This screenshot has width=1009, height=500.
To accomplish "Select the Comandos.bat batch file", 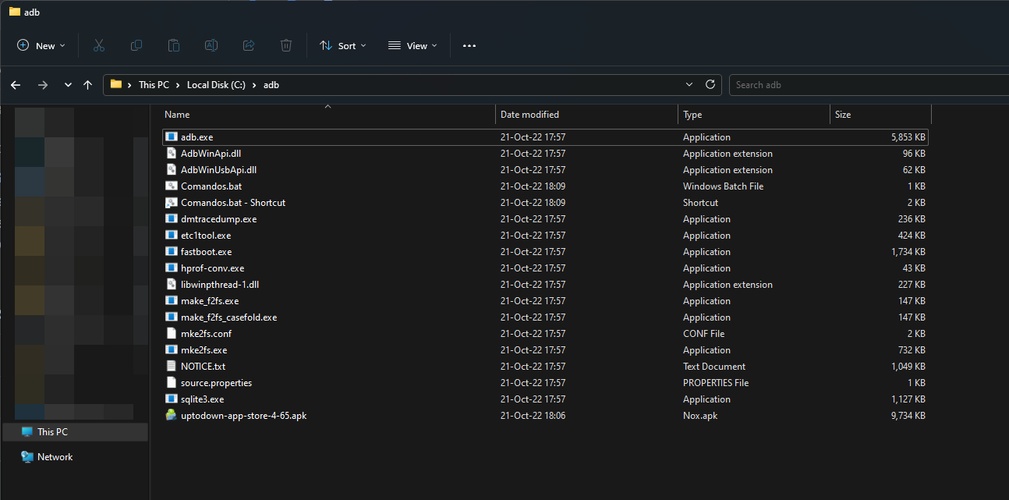I will coord(211,186).
